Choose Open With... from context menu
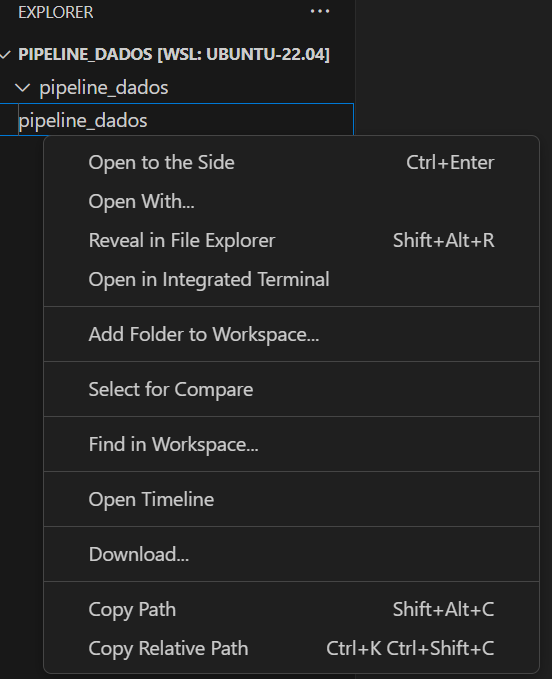 (142, 202)
